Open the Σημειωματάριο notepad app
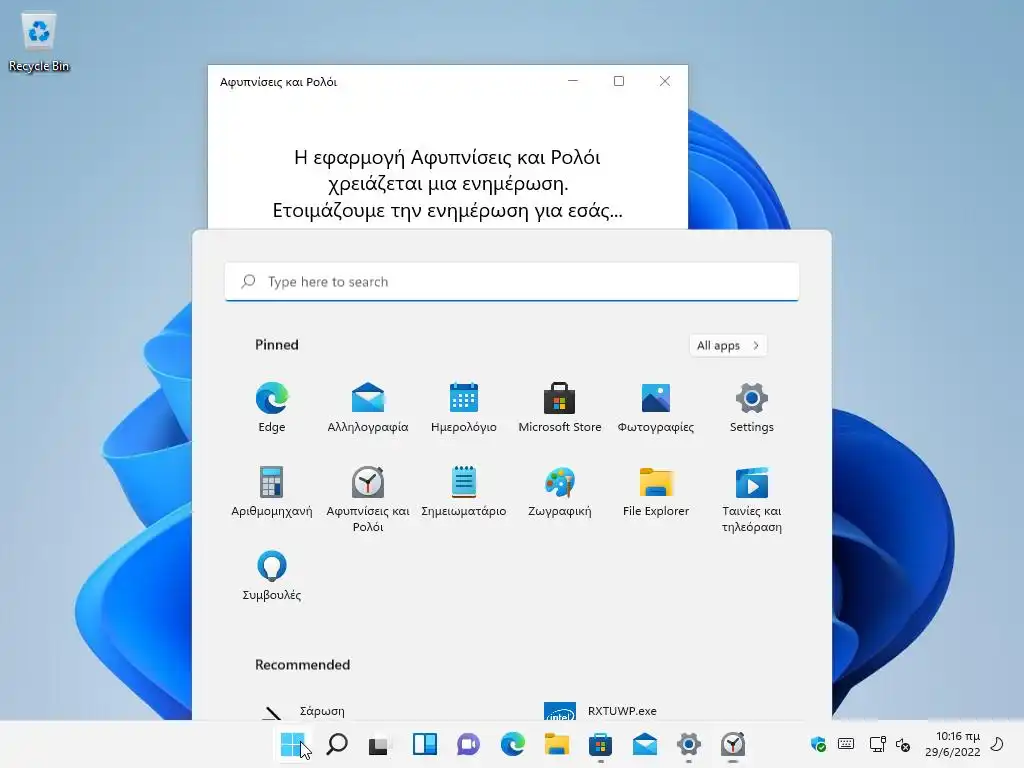Image resolution: width=1024 pixels, height=768 pixels. pyautogui.click(x=464, y=492)
